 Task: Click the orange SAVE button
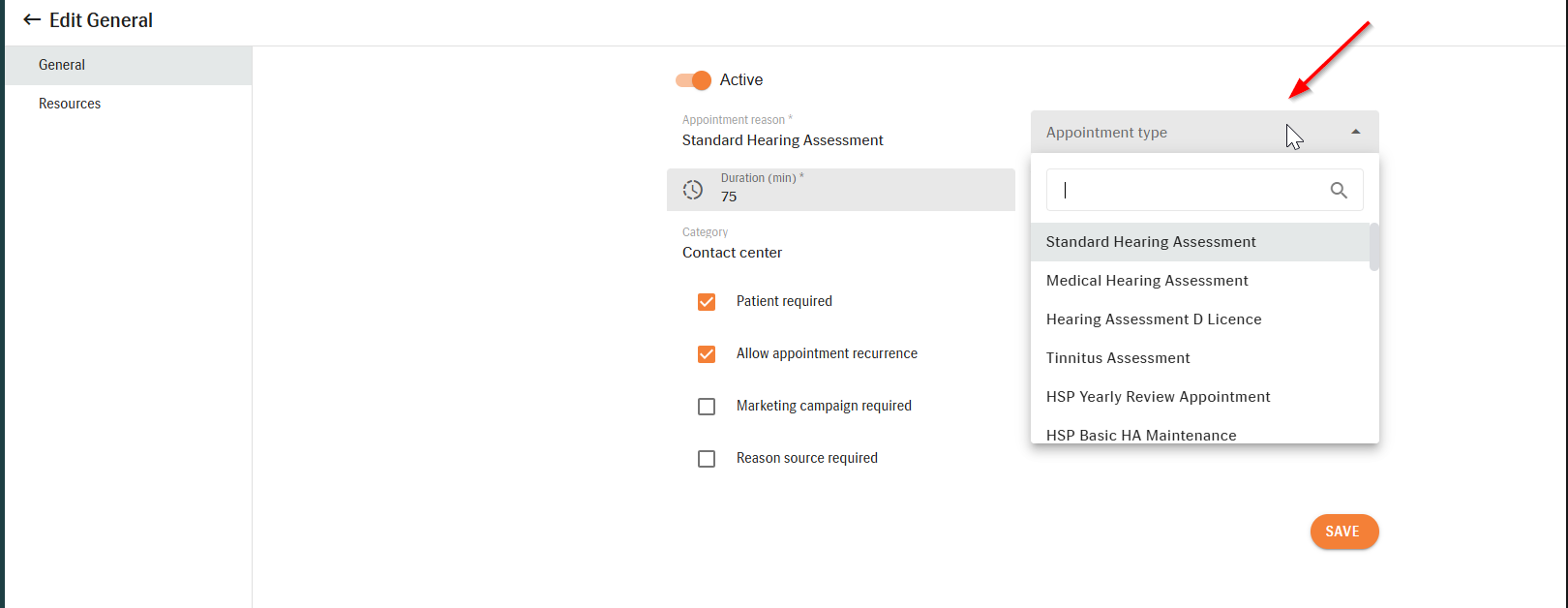click(1344, 532)
